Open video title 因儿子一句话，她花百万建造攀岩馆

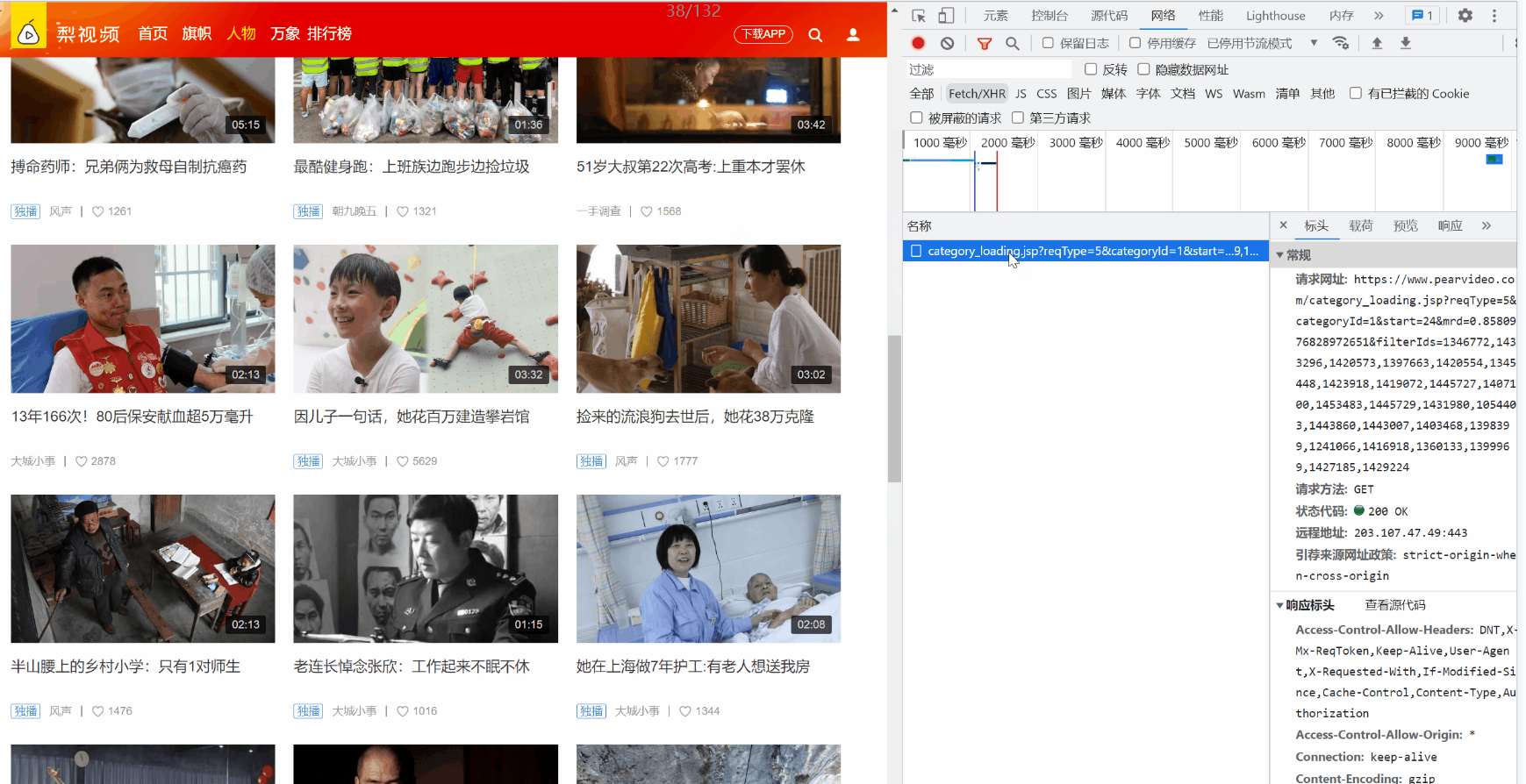(412, 417)
